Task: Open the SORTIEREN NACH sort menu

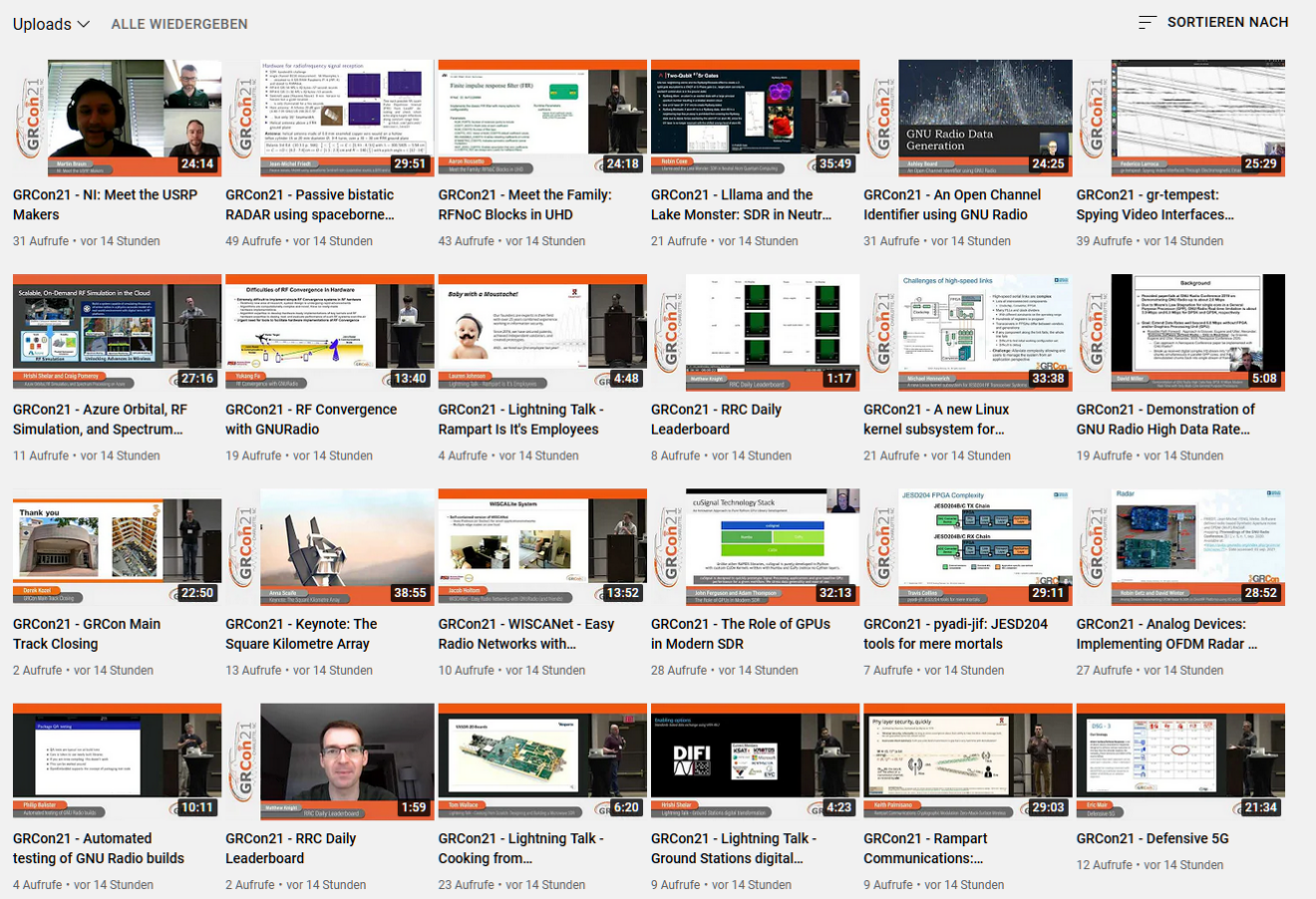Action: point(1213,22)
